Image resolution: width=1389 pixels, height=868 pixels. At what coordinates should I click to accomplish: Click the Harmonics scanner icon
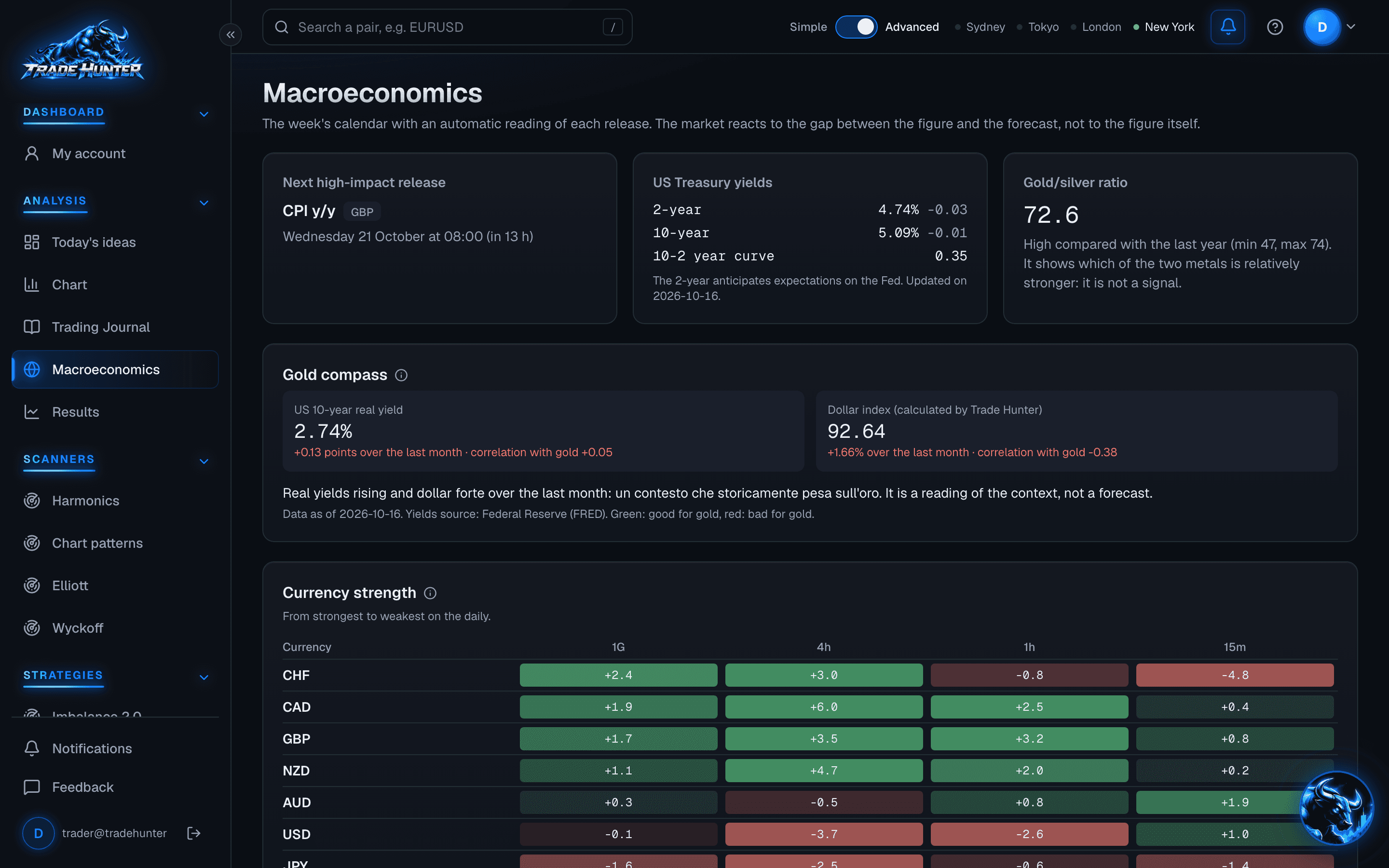click(x=31, y=501)
